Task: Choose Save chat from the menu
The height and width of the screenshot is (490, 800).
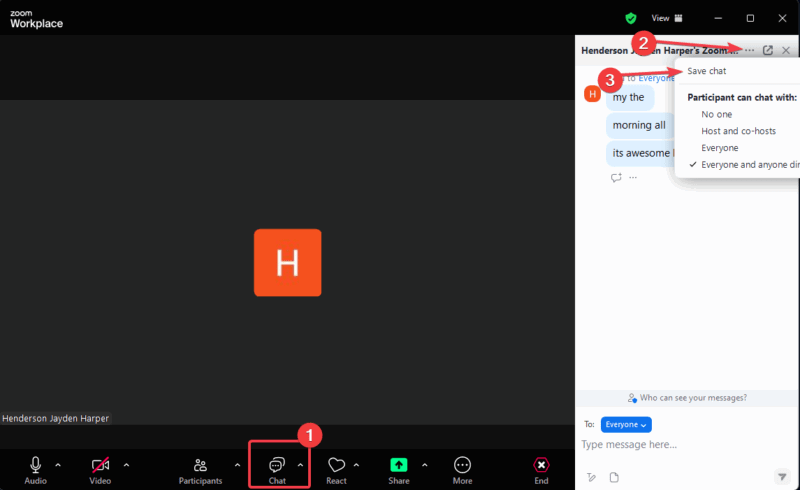Action: tap(707, 71)
